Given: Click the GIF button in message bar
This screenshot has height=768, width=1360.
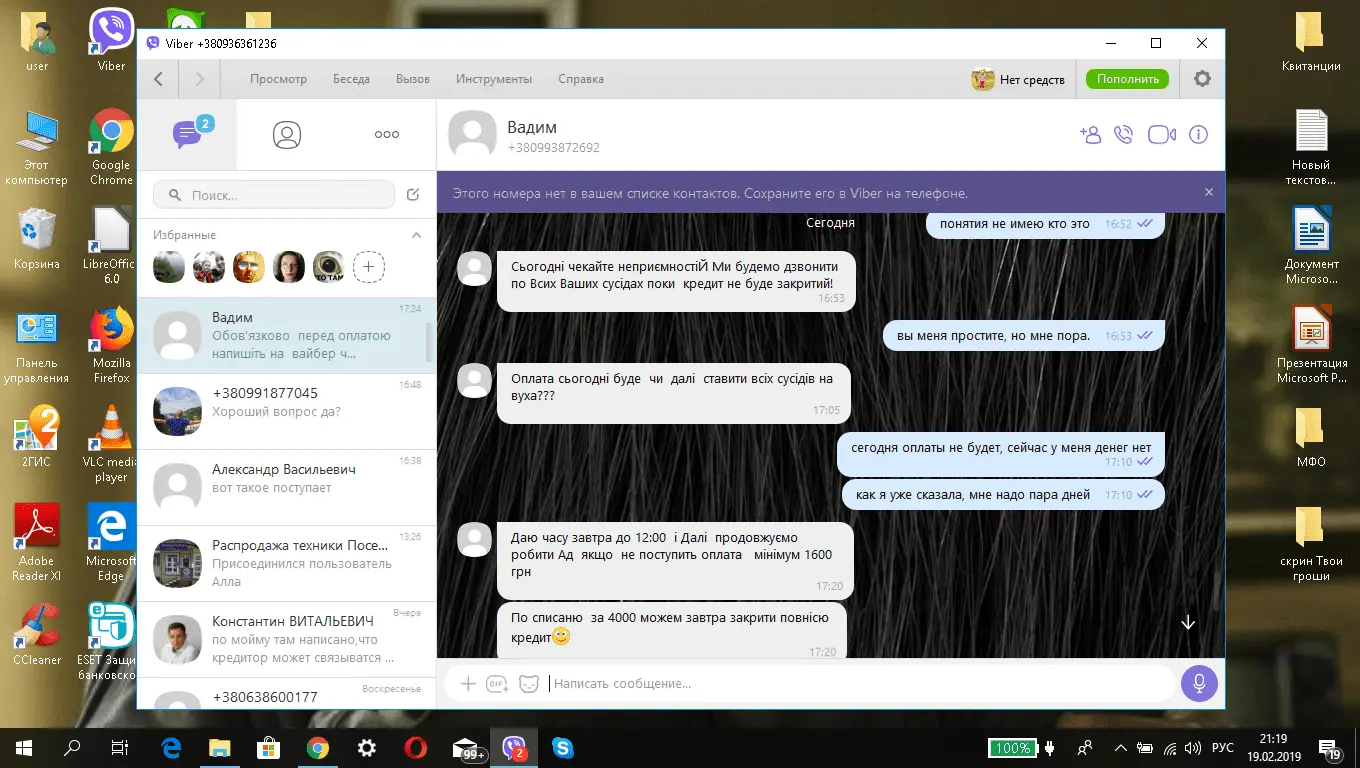Looking at the screenshot, I should (x=497, y=684).
